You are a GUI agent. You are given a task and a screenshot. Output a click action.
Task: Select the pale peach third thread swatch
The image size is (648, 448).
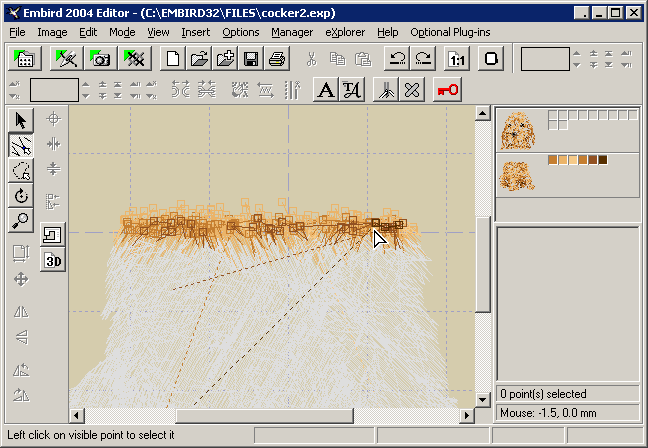pos(573,160)
